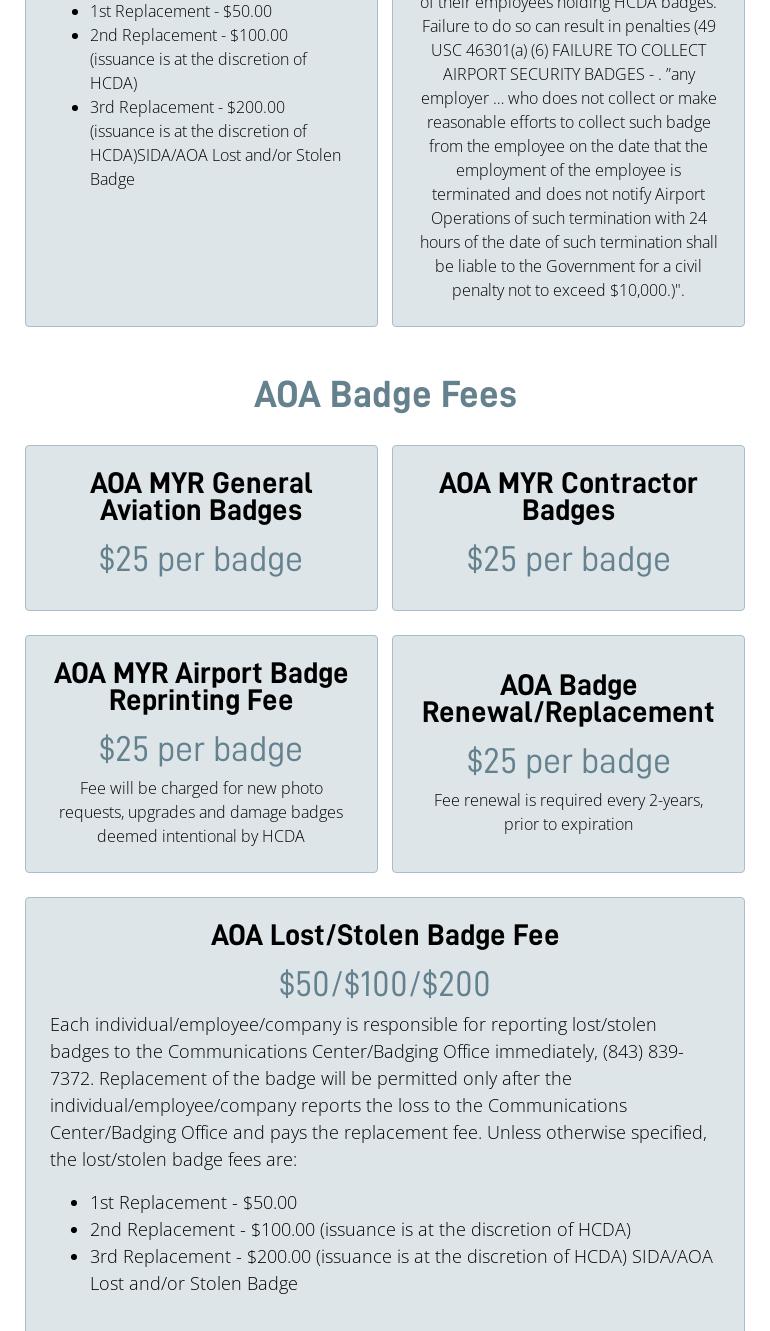The height and width of the screenshot is (1331, 770).
Task: Click the "AOA Badge Fees" section heading
Action: pos(385,395)
